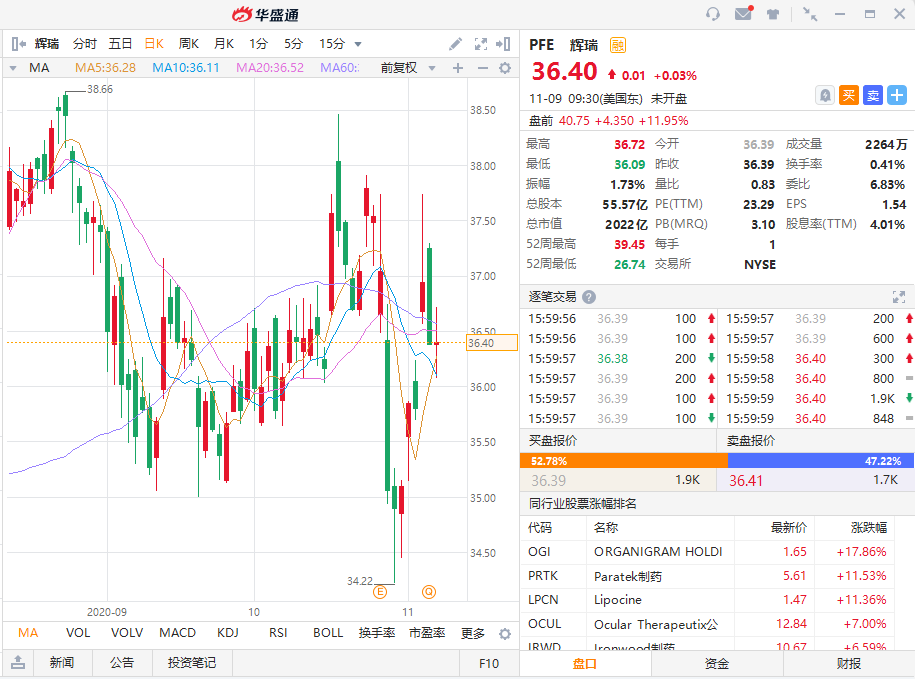Select 5-minute 5分 chart
This screenshot has width=915, height=679.
click(294, 44)
